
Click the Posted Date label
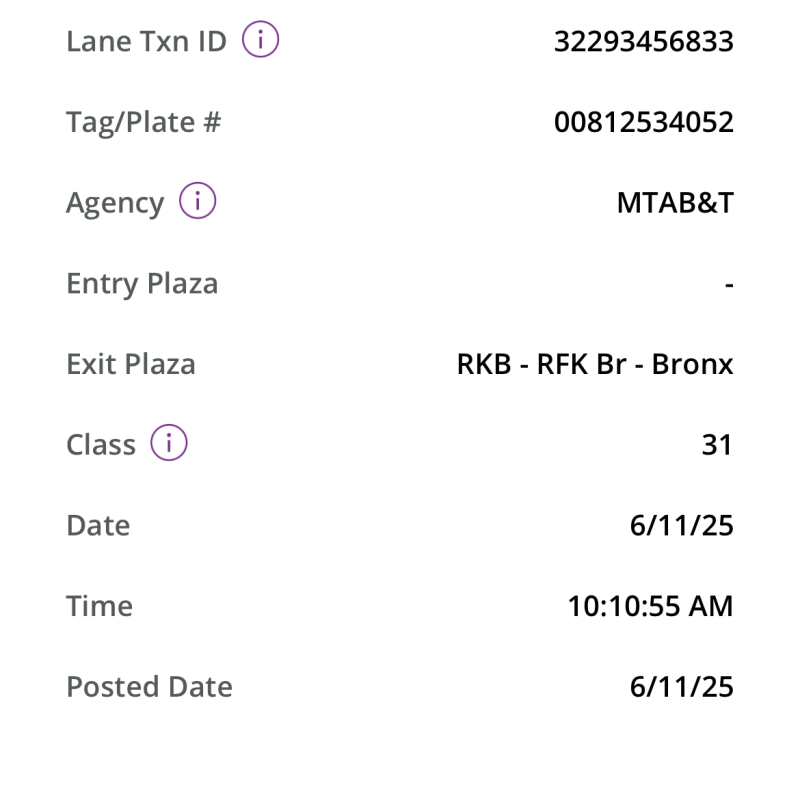pyautogui.click(x=149, y=686)
